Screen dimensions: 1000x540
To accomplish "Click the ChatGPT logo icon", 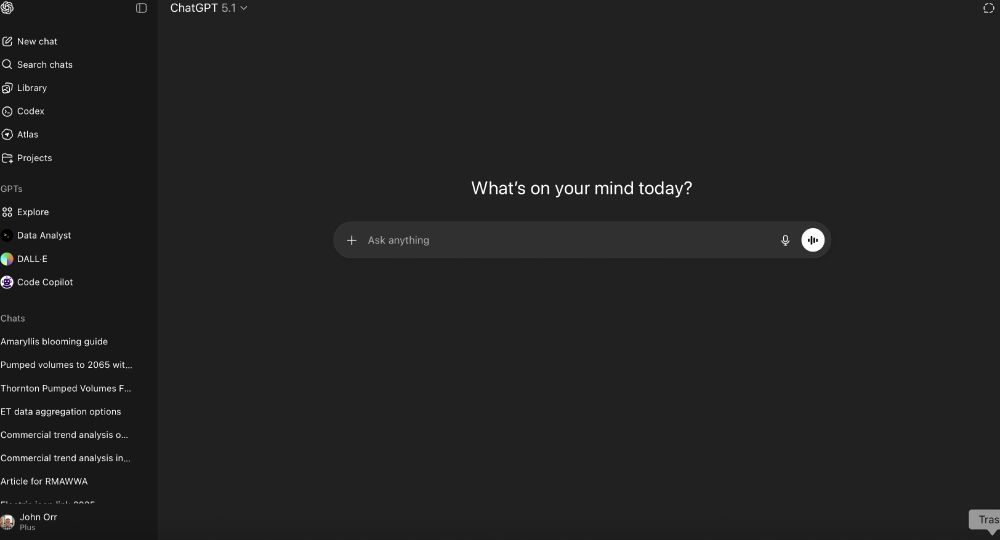I will point(7,8).
